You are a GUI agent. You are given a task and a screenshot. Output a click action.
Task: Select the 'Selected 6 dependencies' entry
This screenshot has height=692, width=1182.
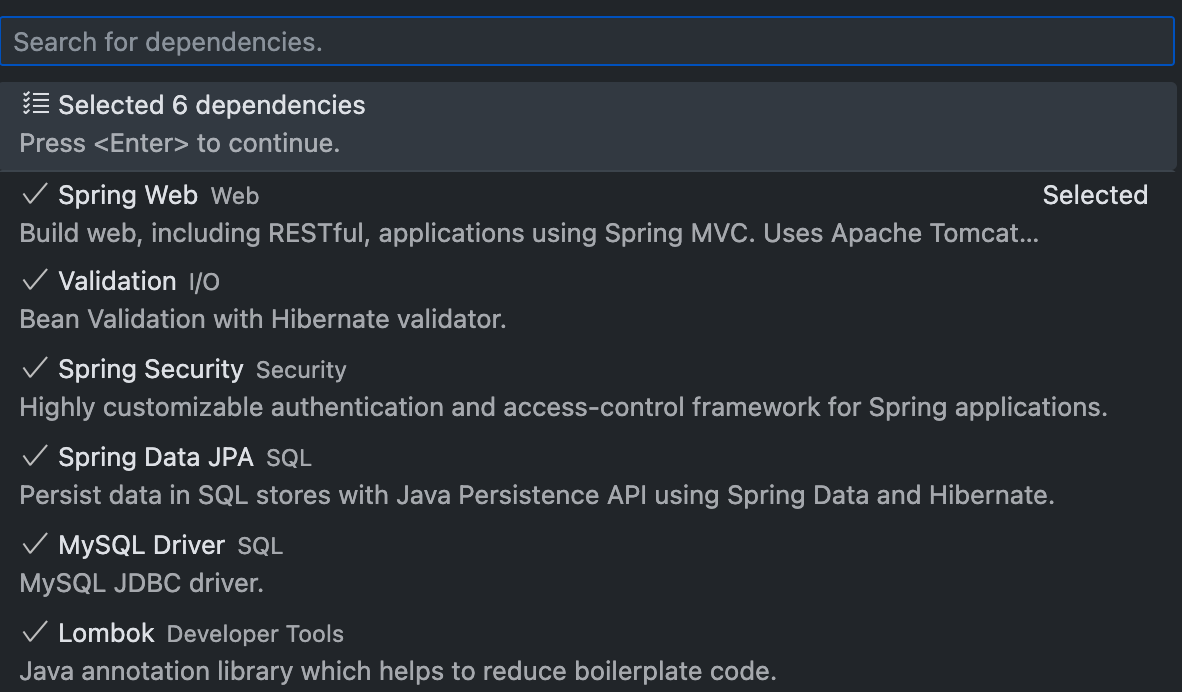click(212, 105)
